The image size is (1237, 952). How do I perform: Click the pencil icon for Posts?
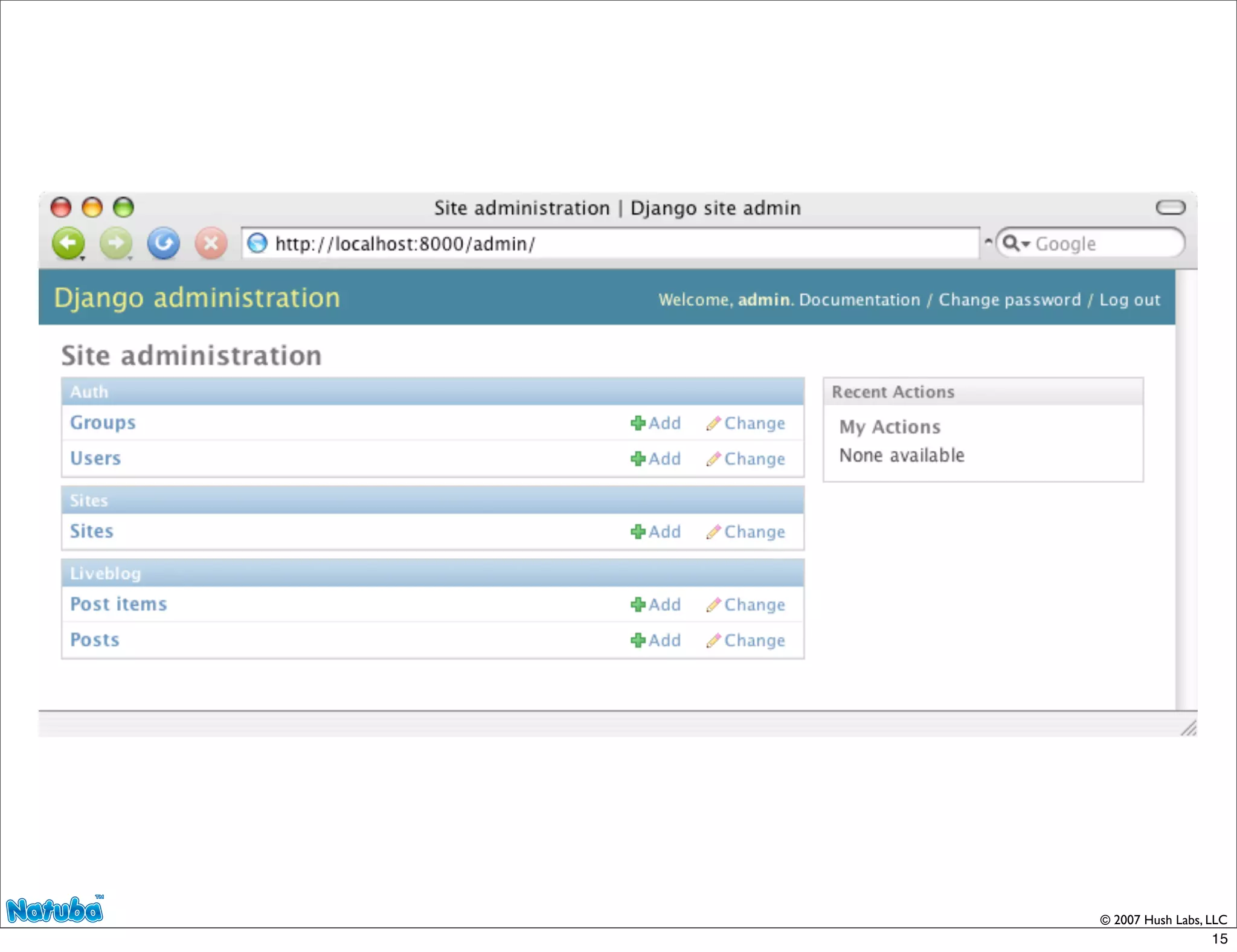pos(713,640)
